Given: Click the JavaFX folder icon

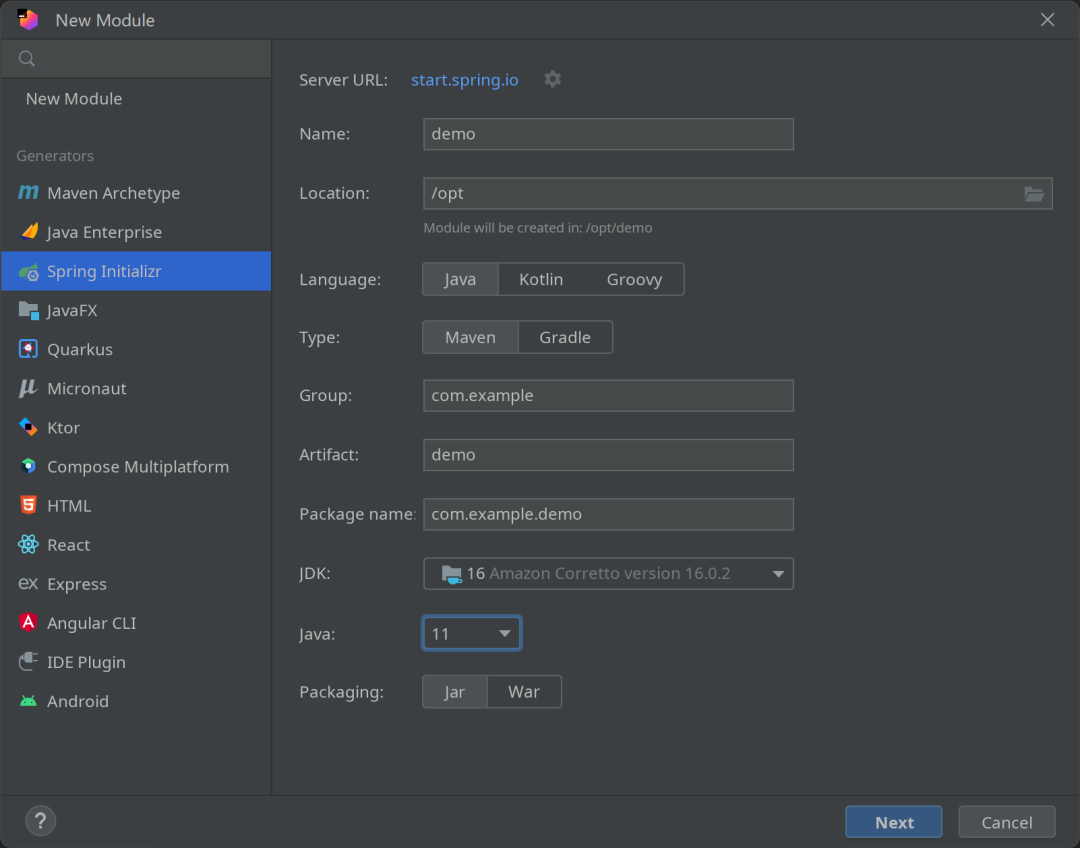Looking at the screenshot, I should [28, 311].
